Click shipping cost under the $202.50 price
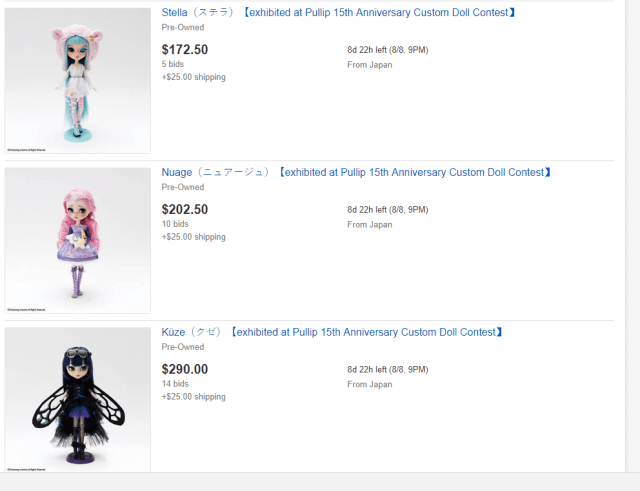The image size is (640, 491). (x=193, y=237)
